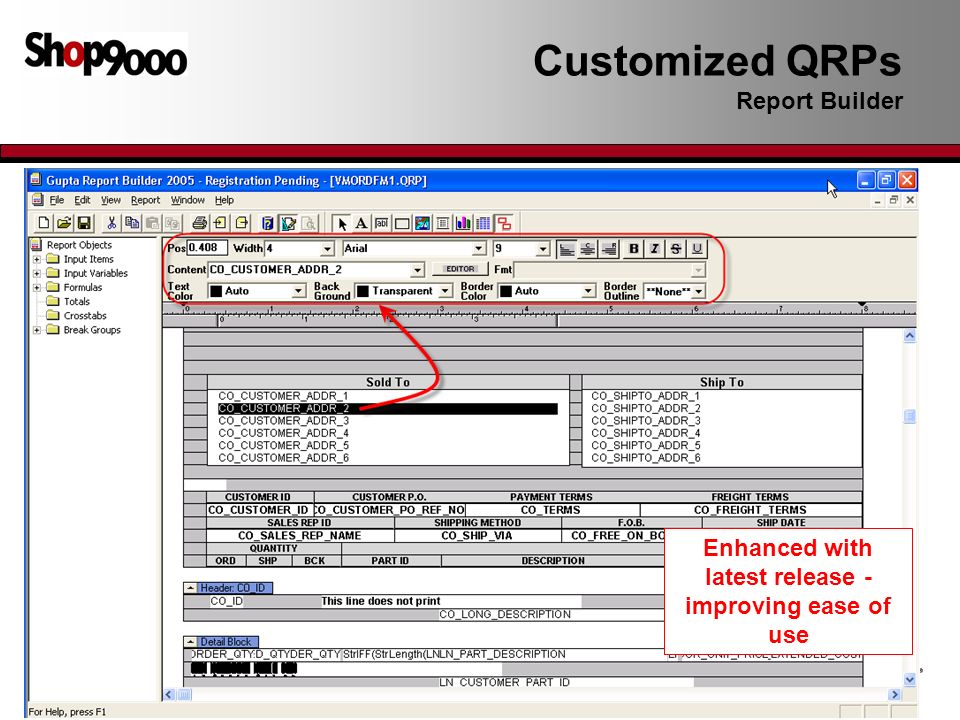960x720 pixels.
Task: Toggle underline formatting
Action: pos(697,249)
